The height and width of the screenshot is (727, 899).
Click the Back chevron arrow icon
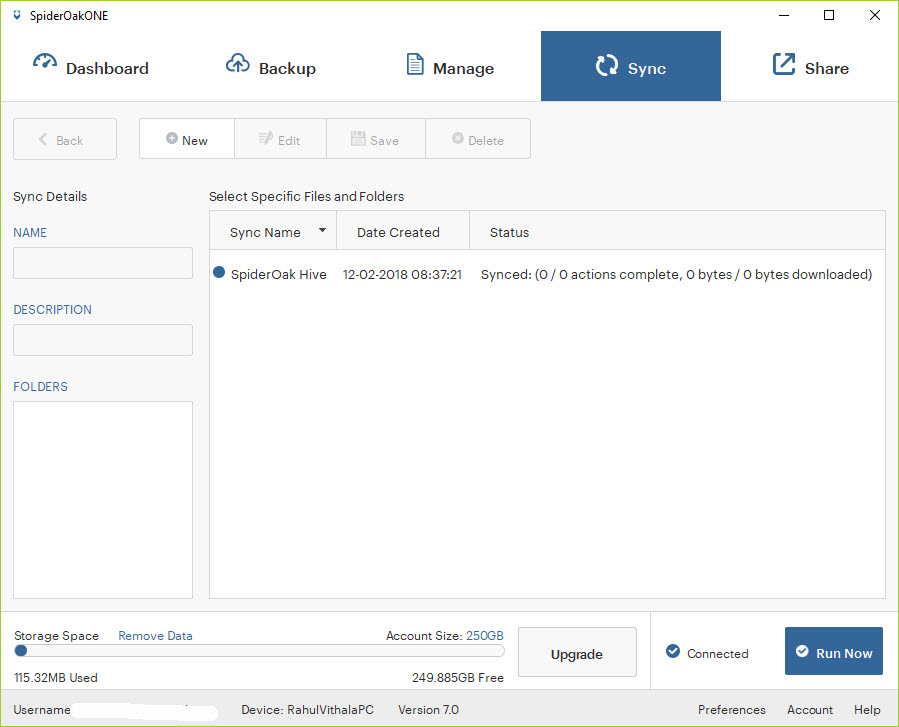43,139
